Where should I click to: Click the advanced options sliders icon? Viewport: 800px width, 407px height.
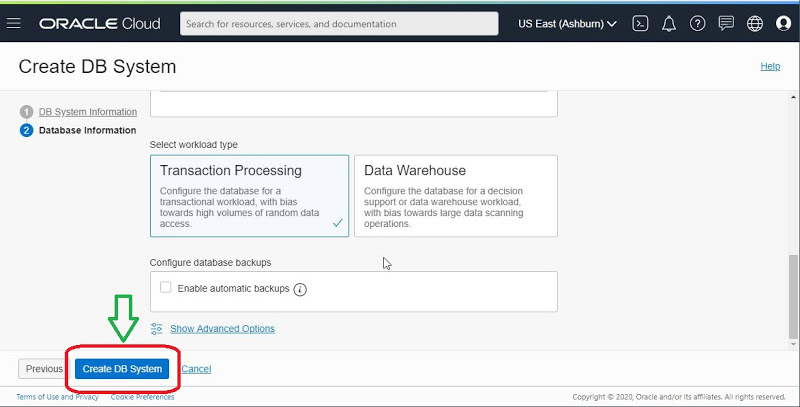[x=156, y=329]
